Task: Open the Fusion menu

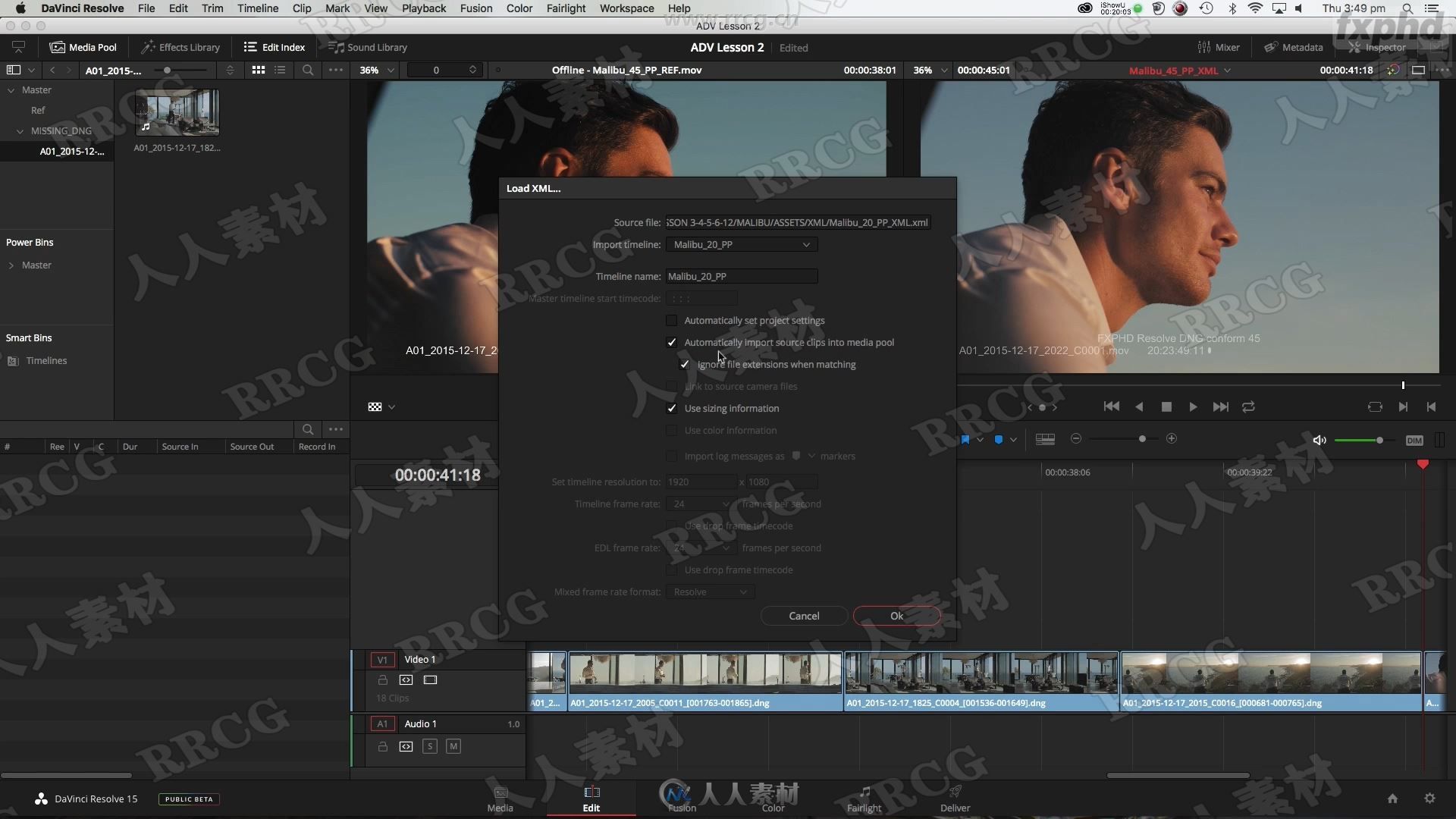Action: (x=475, y=8)
